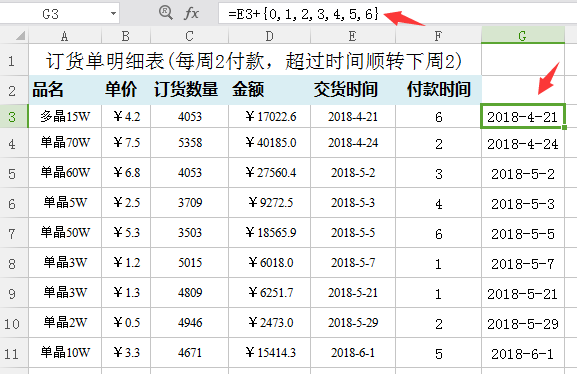Select column B header
The height and width of the screenshot is (374, 577).
[x=126, y=36]
